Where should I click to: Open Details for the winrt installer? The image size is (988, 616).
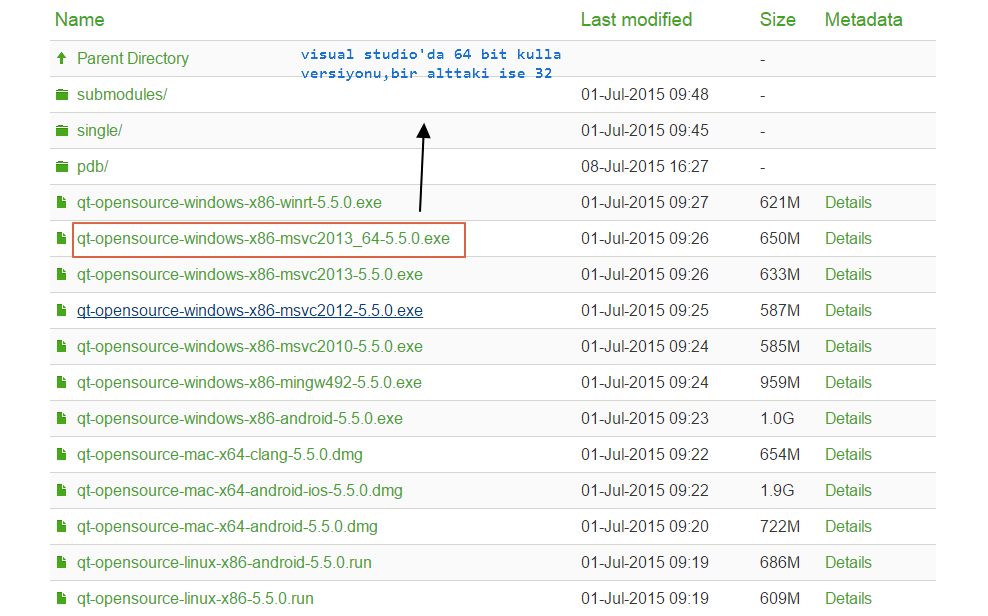click(848, 202)
